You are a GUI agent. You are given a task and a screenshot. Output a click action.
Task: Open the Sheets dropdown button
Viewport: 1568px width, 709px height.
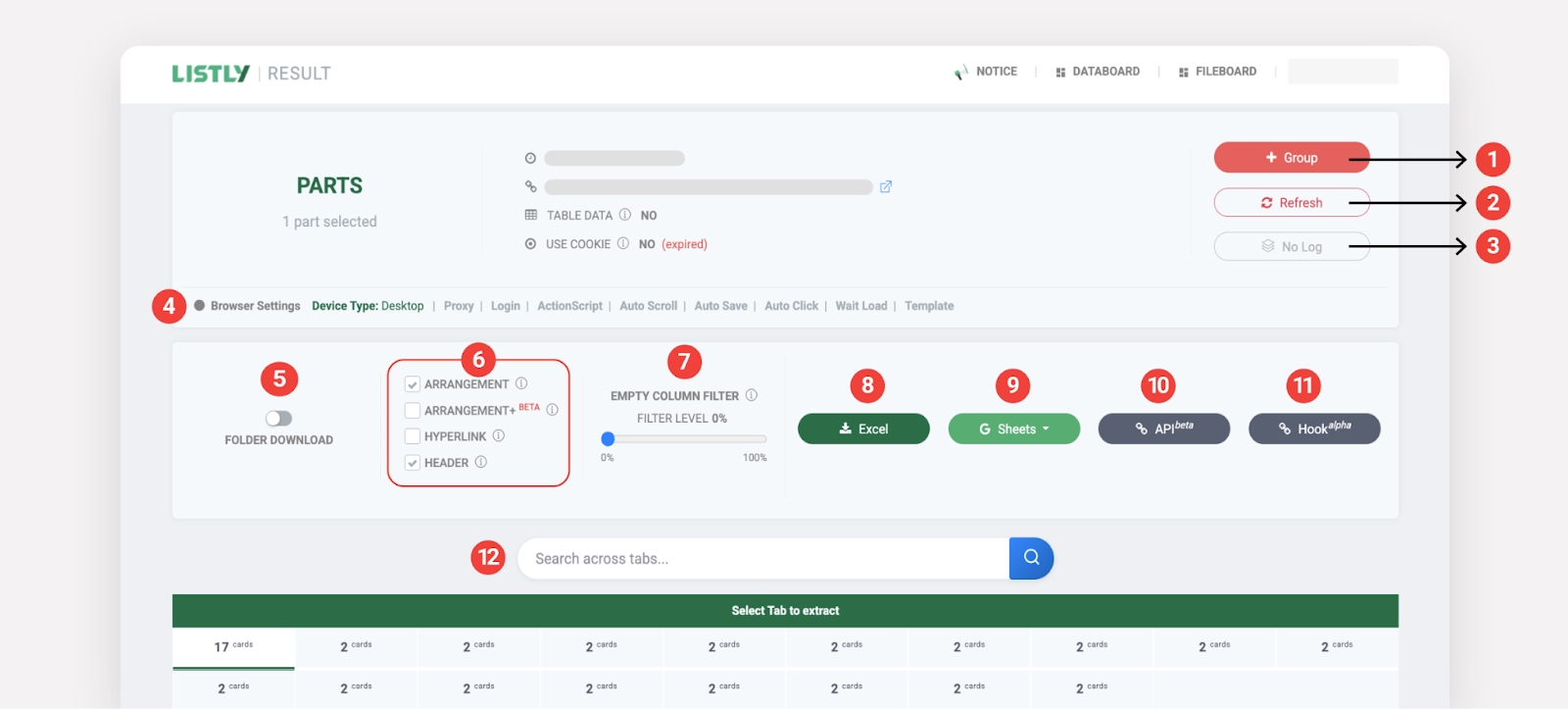pos(1013,429)
